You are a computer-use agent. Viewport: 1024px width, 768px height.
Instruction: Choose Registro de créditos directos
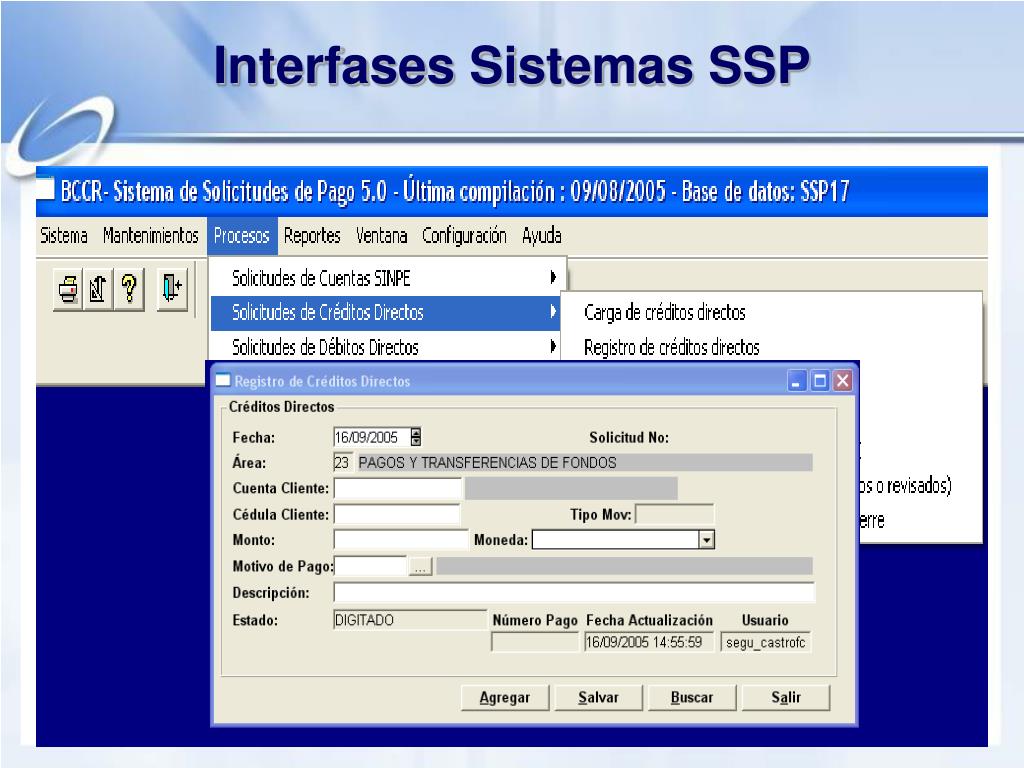(671, 347)
